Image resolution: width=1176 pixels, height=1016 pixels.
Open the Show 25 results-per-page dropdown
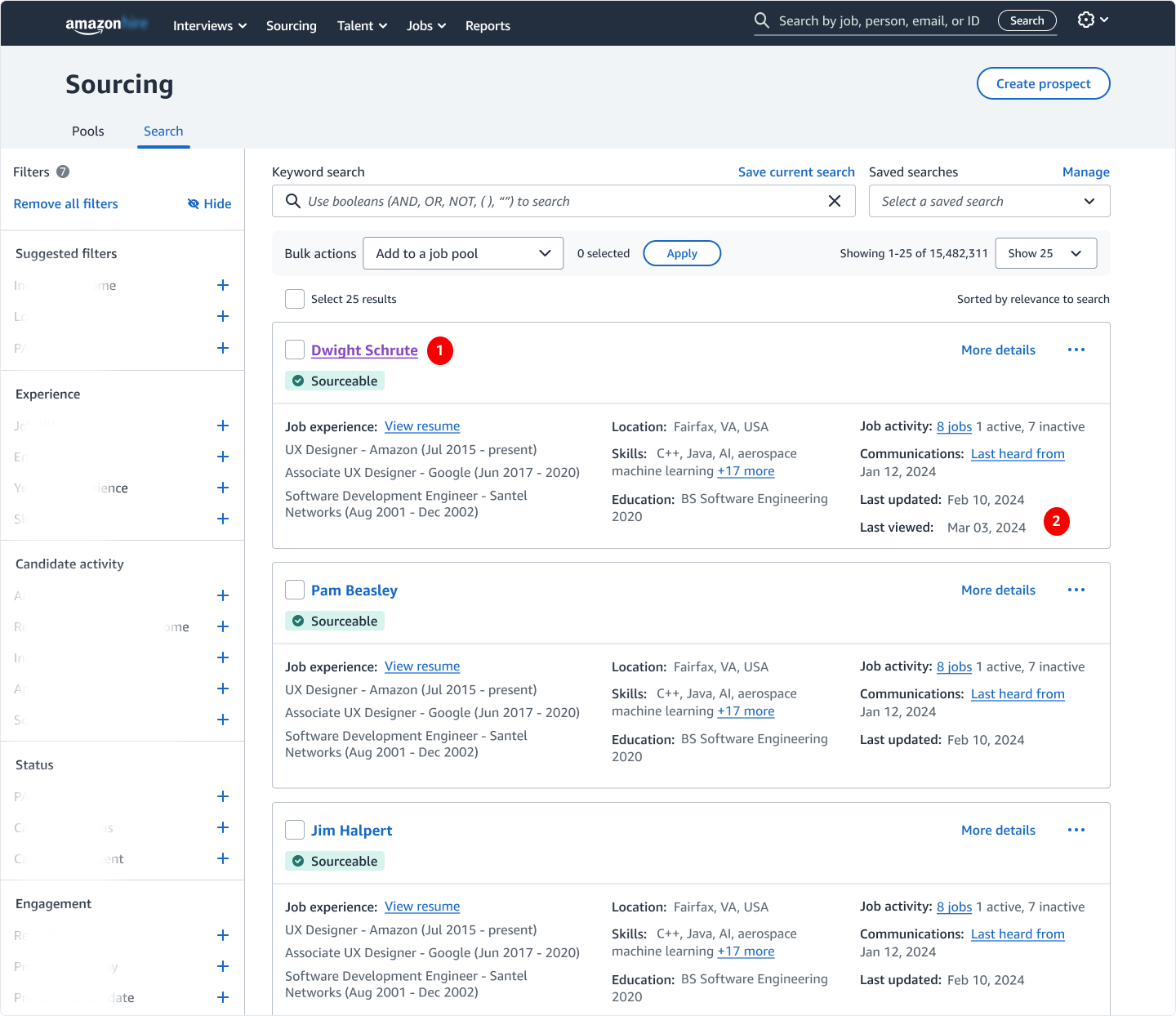click(x=1046, y=253)
